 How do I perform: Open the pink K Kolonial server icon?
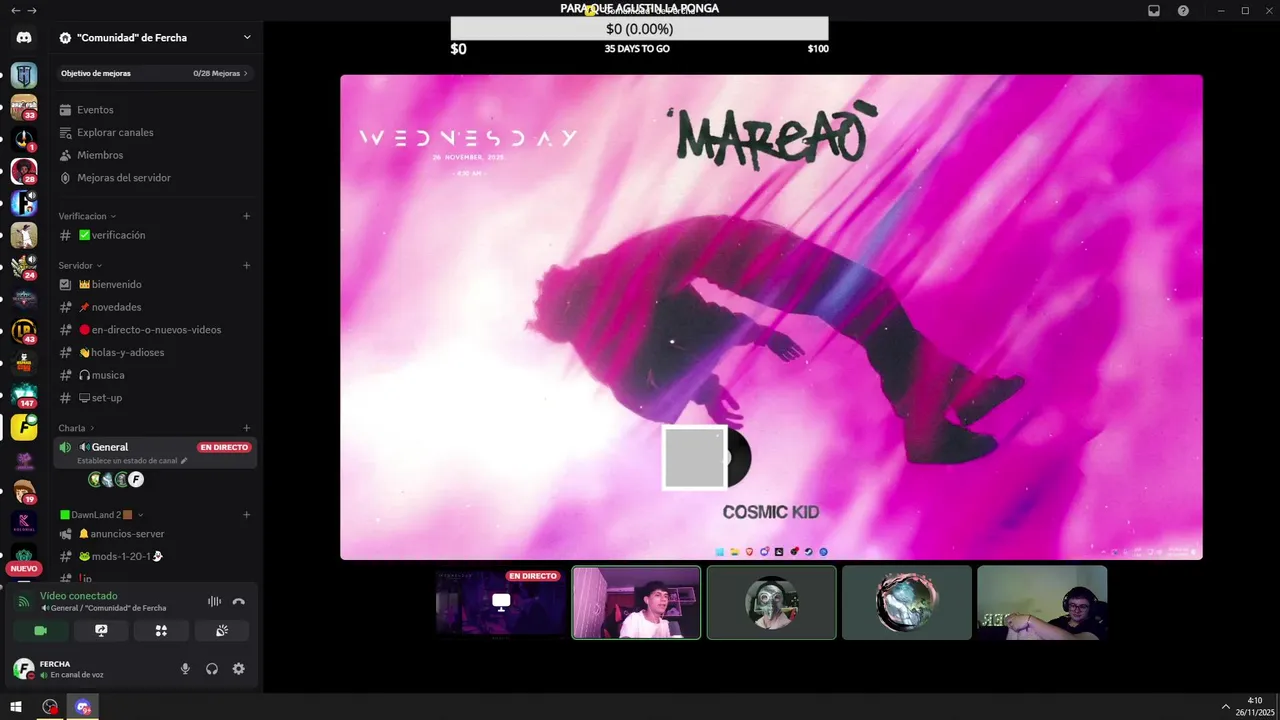point(24,523)
